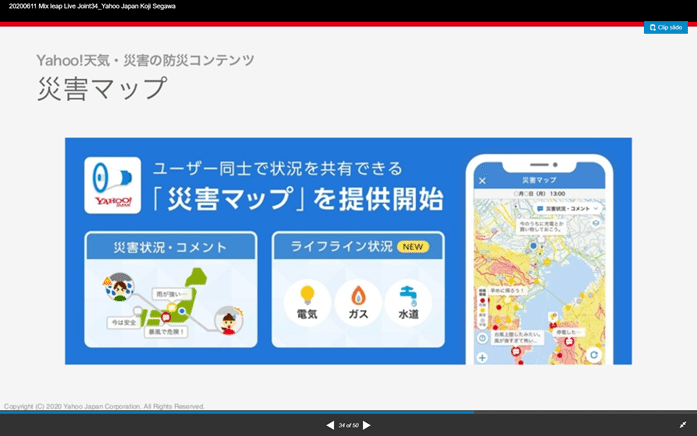This screenshot has width=697, height=436.
Task: Click the plus icon on the phone map
Action: coord(482,357)
